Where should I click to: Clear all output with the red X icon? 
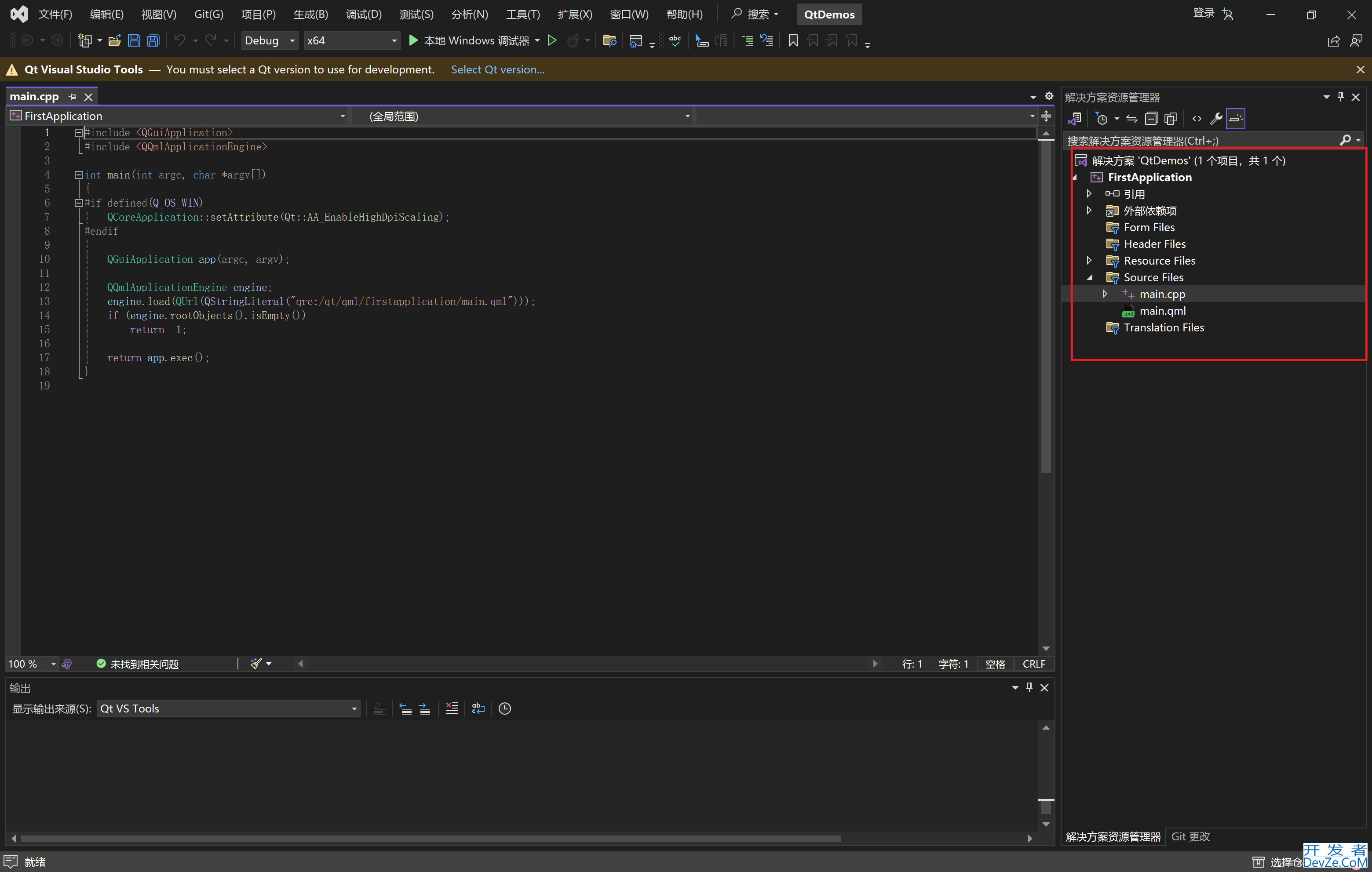(452, 708)
